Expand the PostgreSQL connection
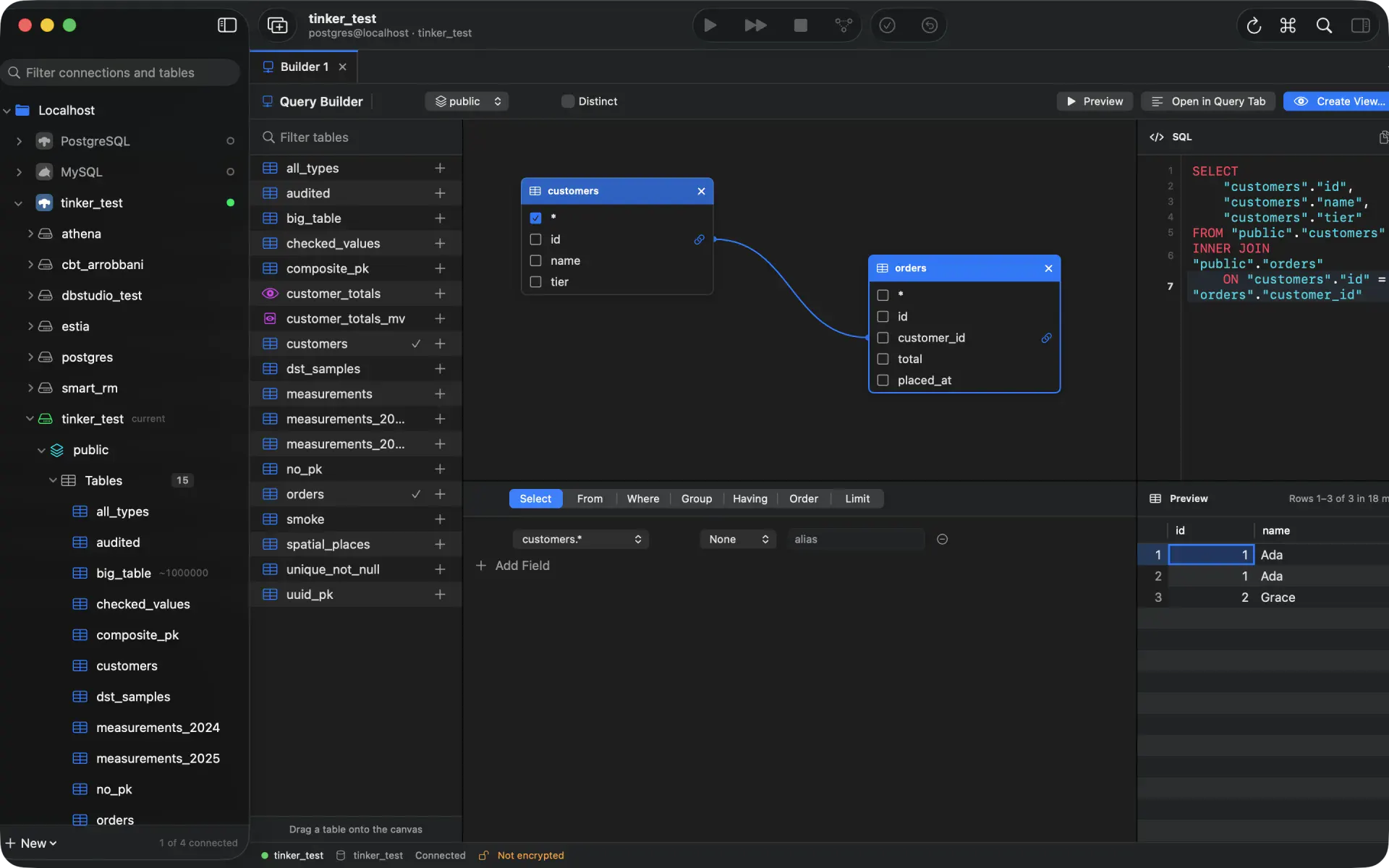Screen dimensions: 1389x868 pyautogui.click(x=19, y=141)
